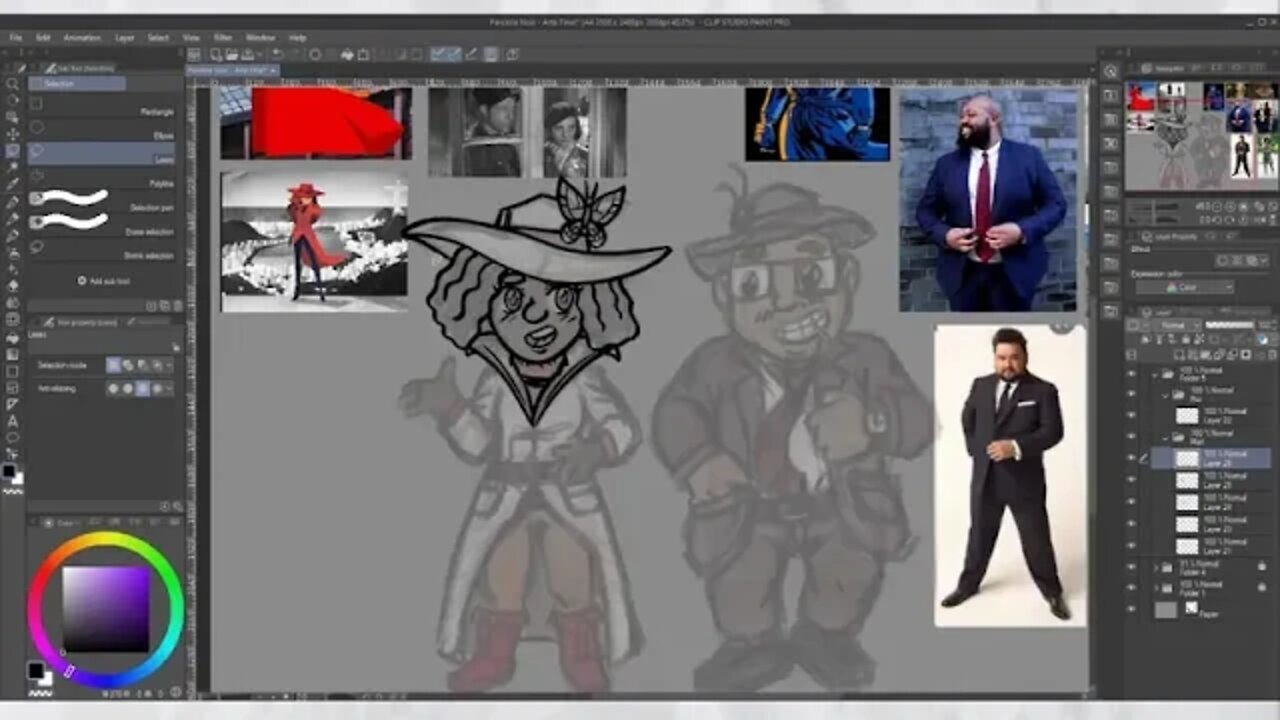
Task: Switch to the Pandora Noir canvas tab
Action: click(232, 70)
